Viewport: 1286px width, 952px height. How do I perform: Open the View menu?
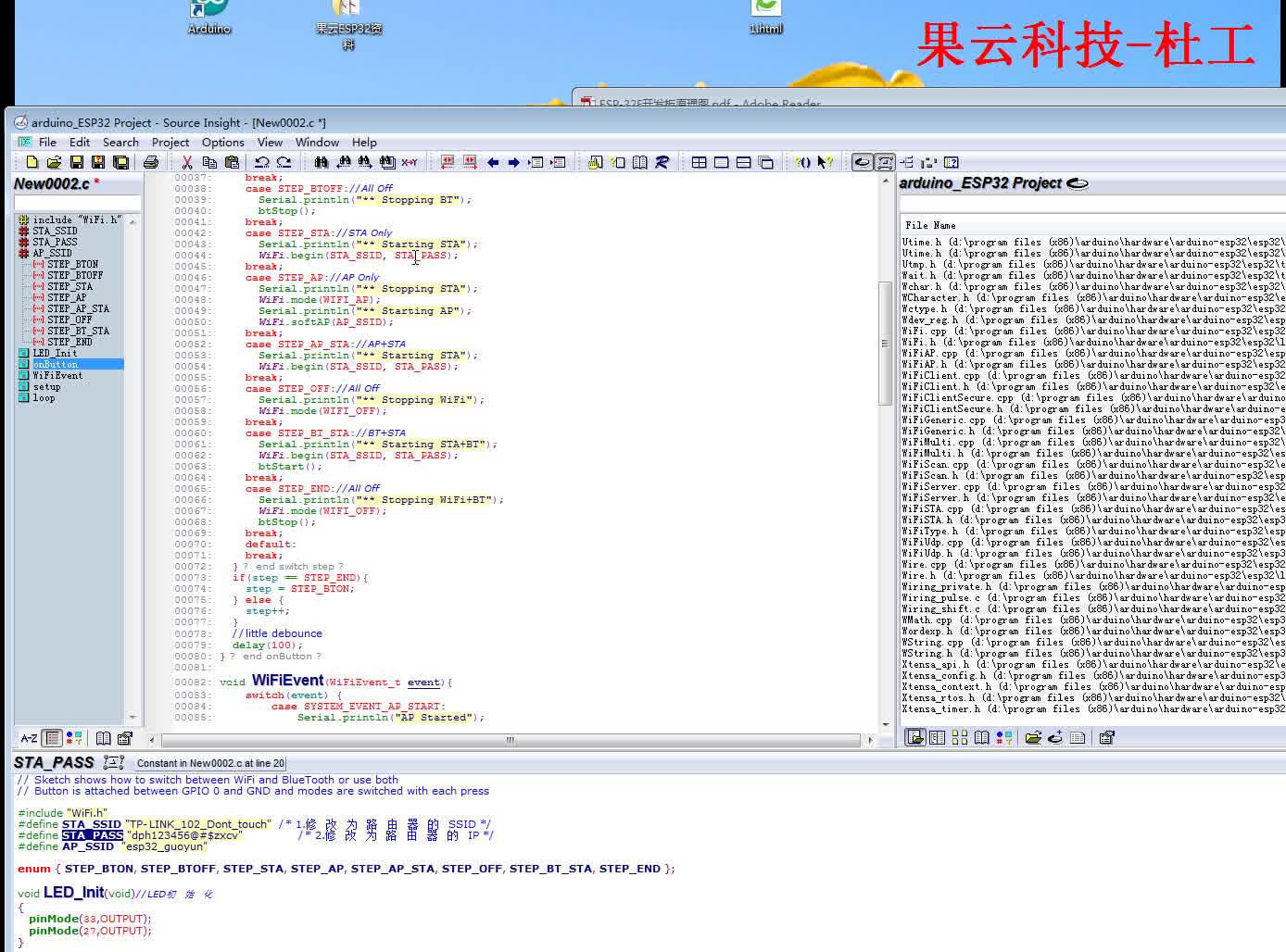point(270,142)
